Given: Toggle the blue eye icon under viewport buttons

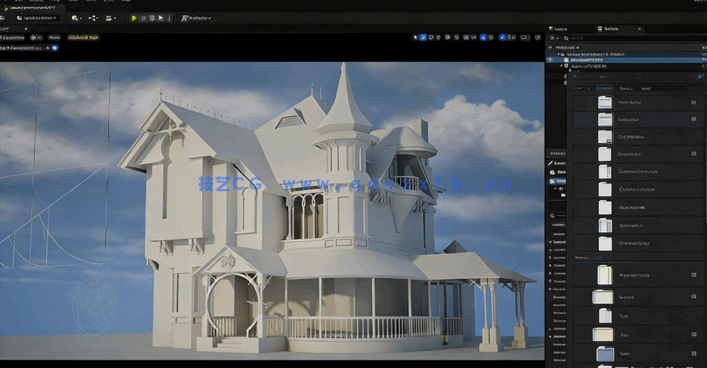Looking at the screenshot, I should [55, 47].
